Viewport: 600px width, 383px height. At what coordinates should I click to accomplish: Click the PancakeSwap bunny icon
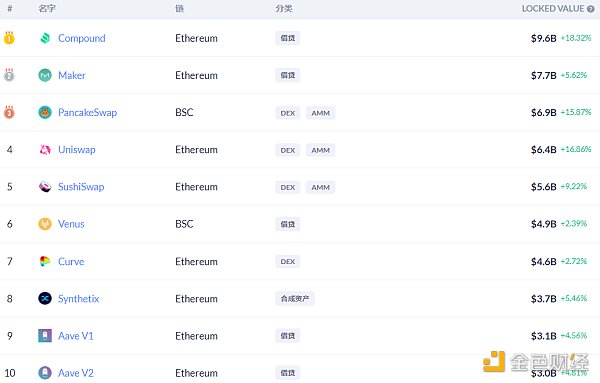click(x=45, y=112)
